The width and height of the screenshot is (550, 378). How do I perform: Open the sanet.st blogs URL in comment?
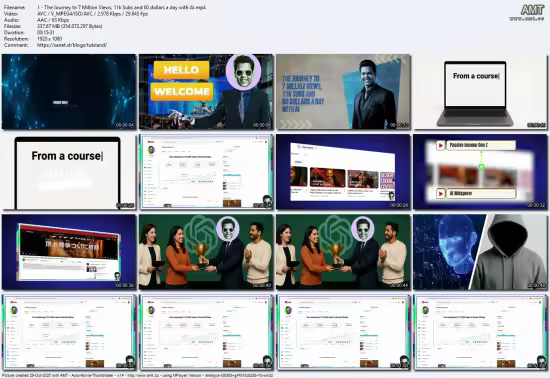72,45
